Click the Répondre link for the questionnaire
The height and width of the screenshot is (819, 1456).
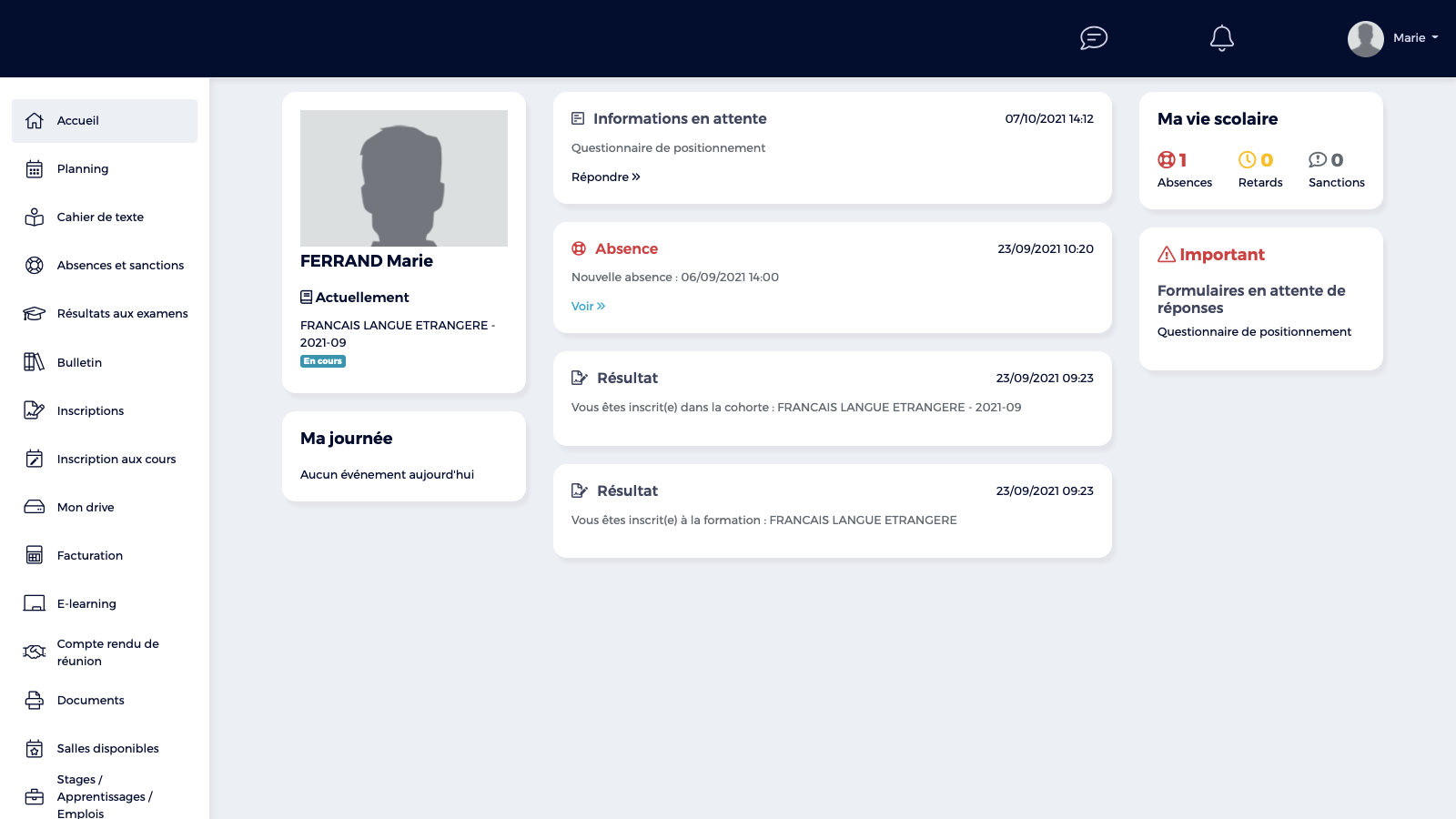605,177
